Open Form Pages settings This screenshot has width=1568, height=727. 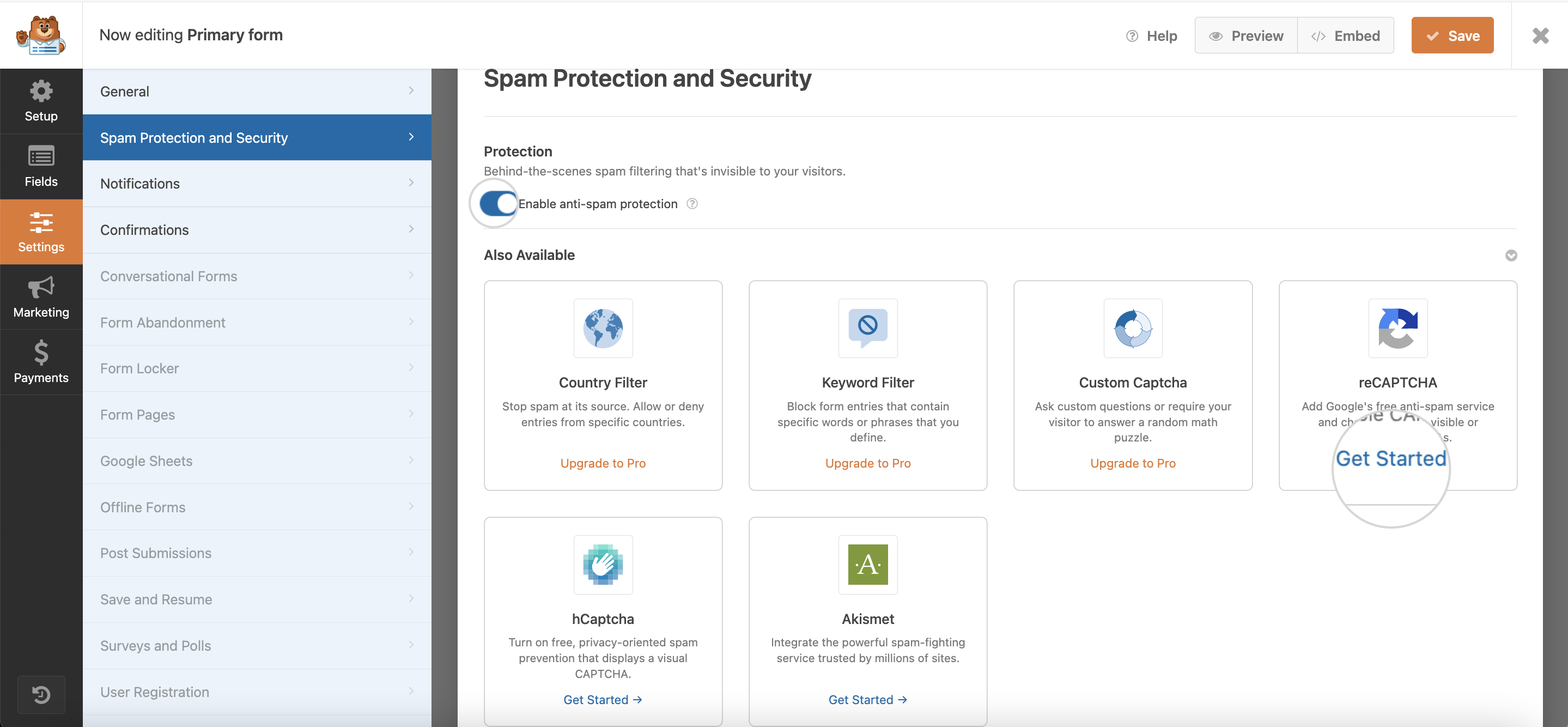[257, 415]
